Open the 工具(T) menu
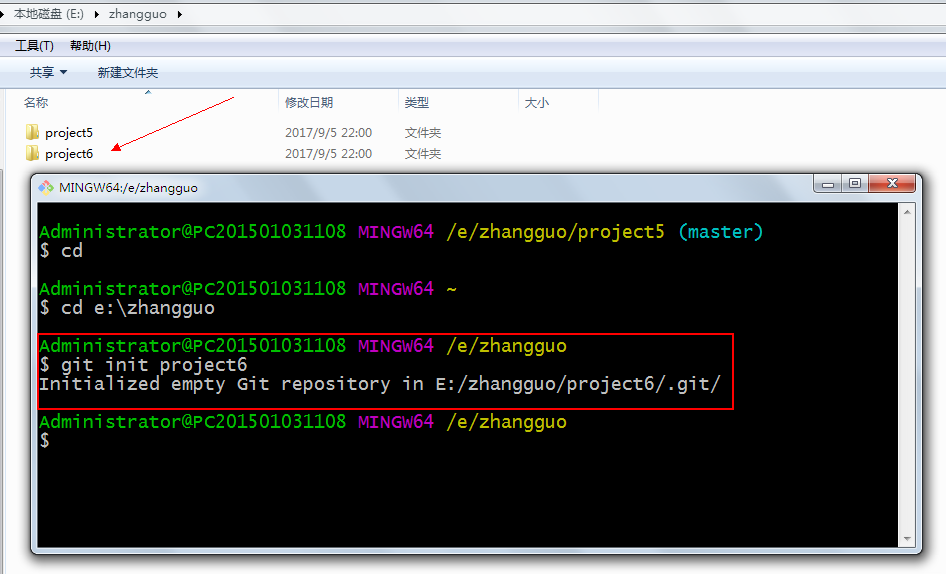Screen dimensions: 946x574 [x=34, y=46]
